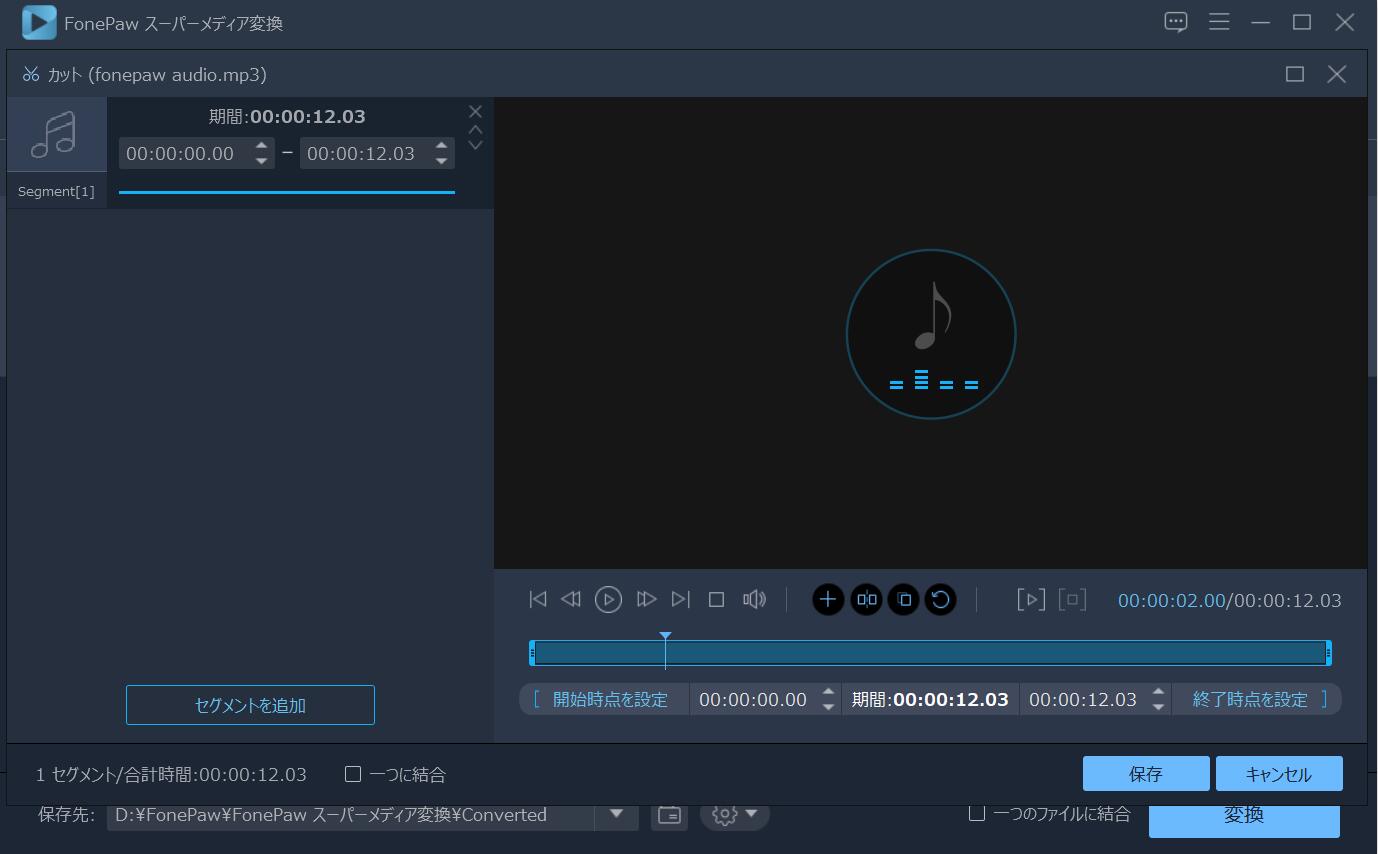Reset edits with the circular arrow icon
The width and height of the screenshot is (1378, 854).
pos(940,599)
